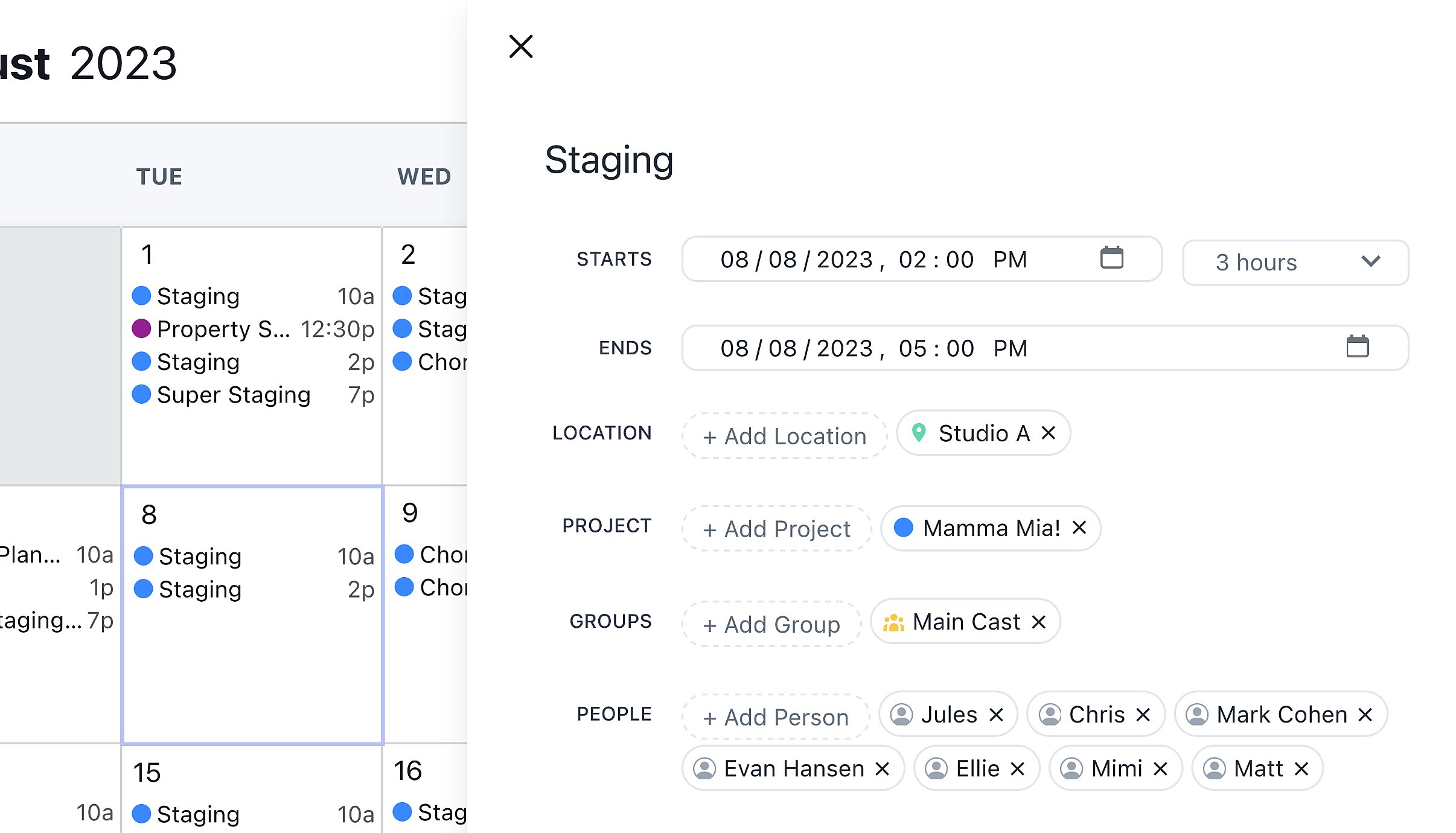
Task: Click Add Project
Action: [x=776, y=529]
